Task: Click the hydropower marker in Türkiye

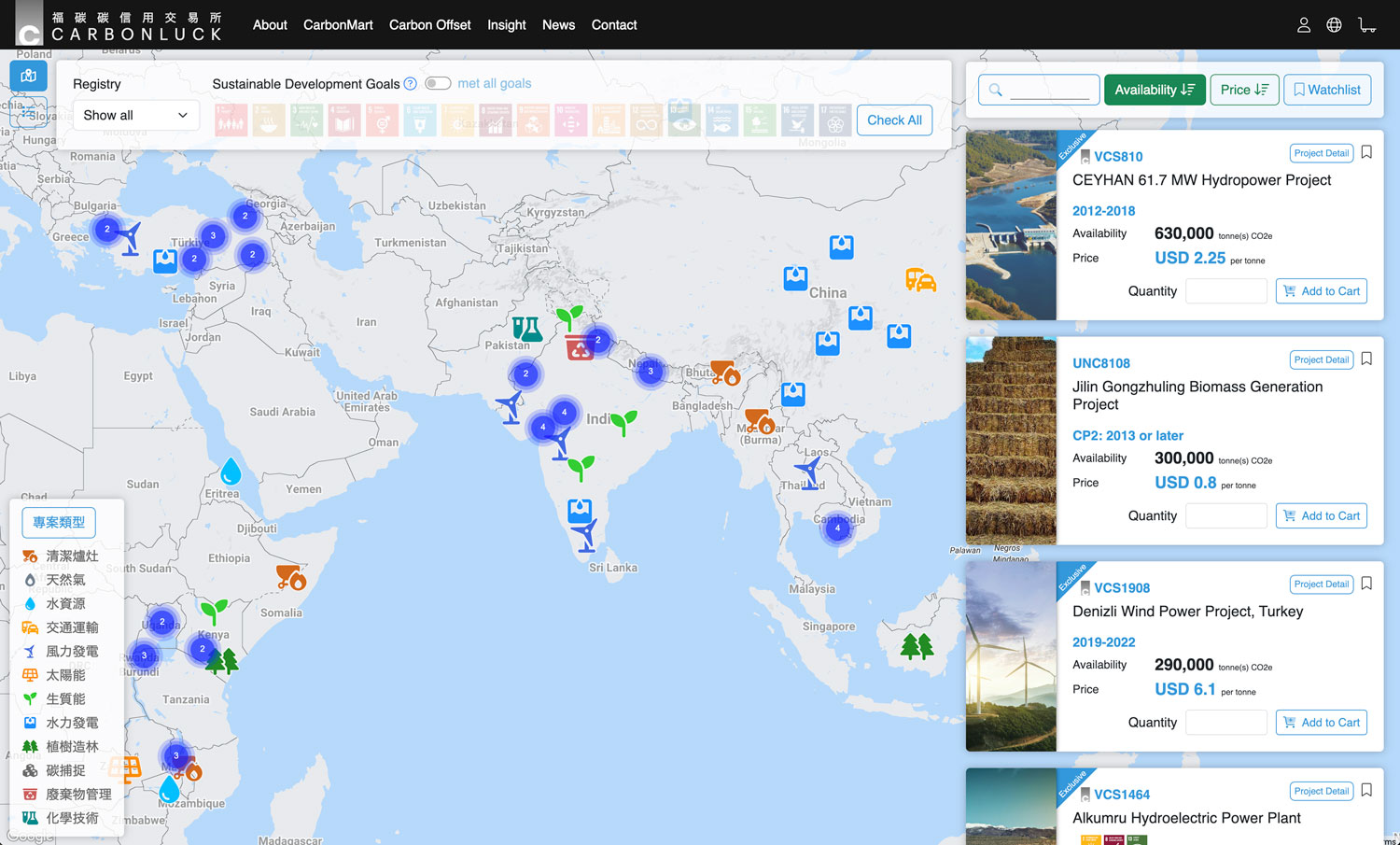Action: (x=165, y=261)
